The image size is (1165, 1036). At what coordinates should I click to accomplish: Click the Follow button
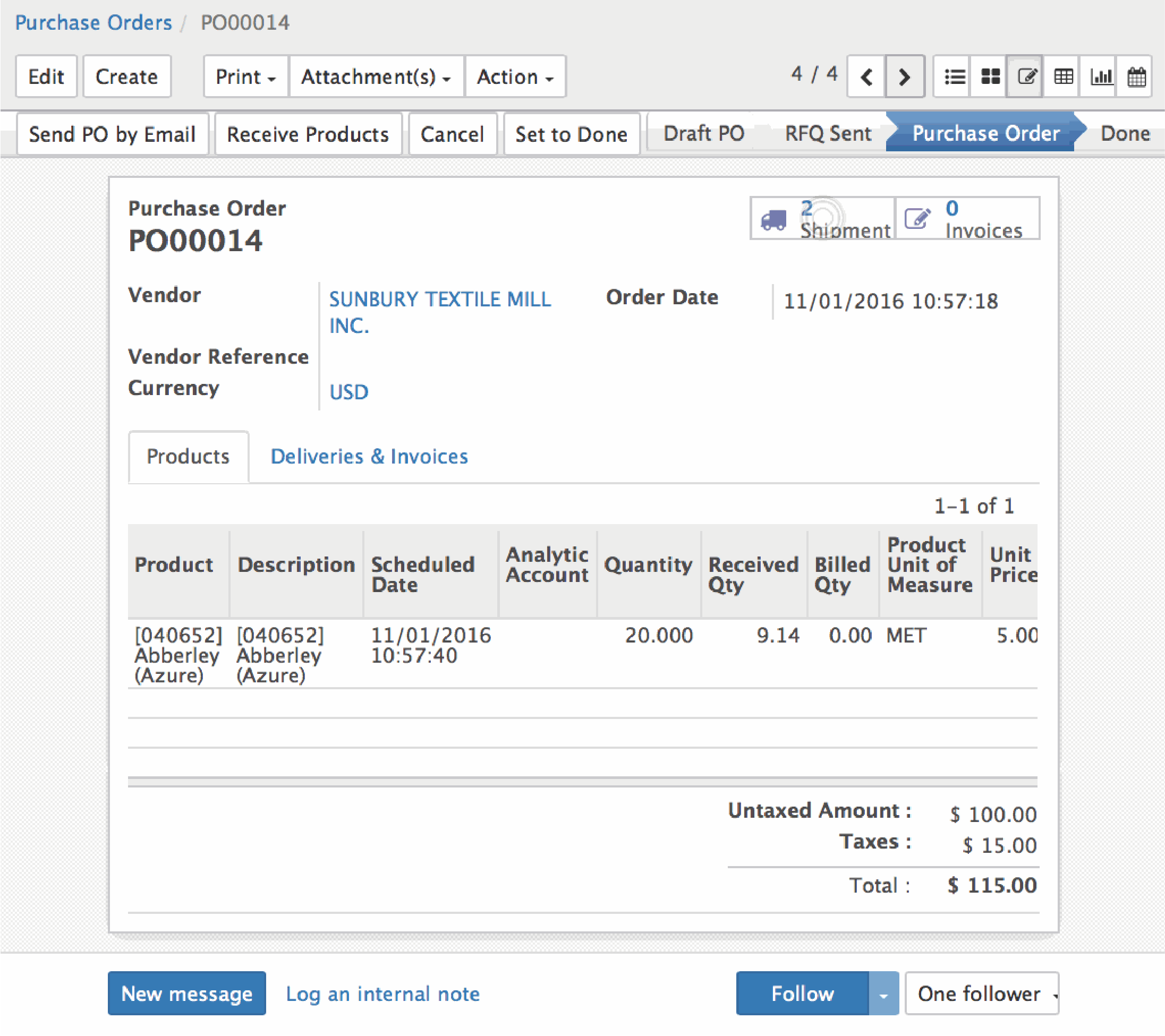tap(803, 995)
